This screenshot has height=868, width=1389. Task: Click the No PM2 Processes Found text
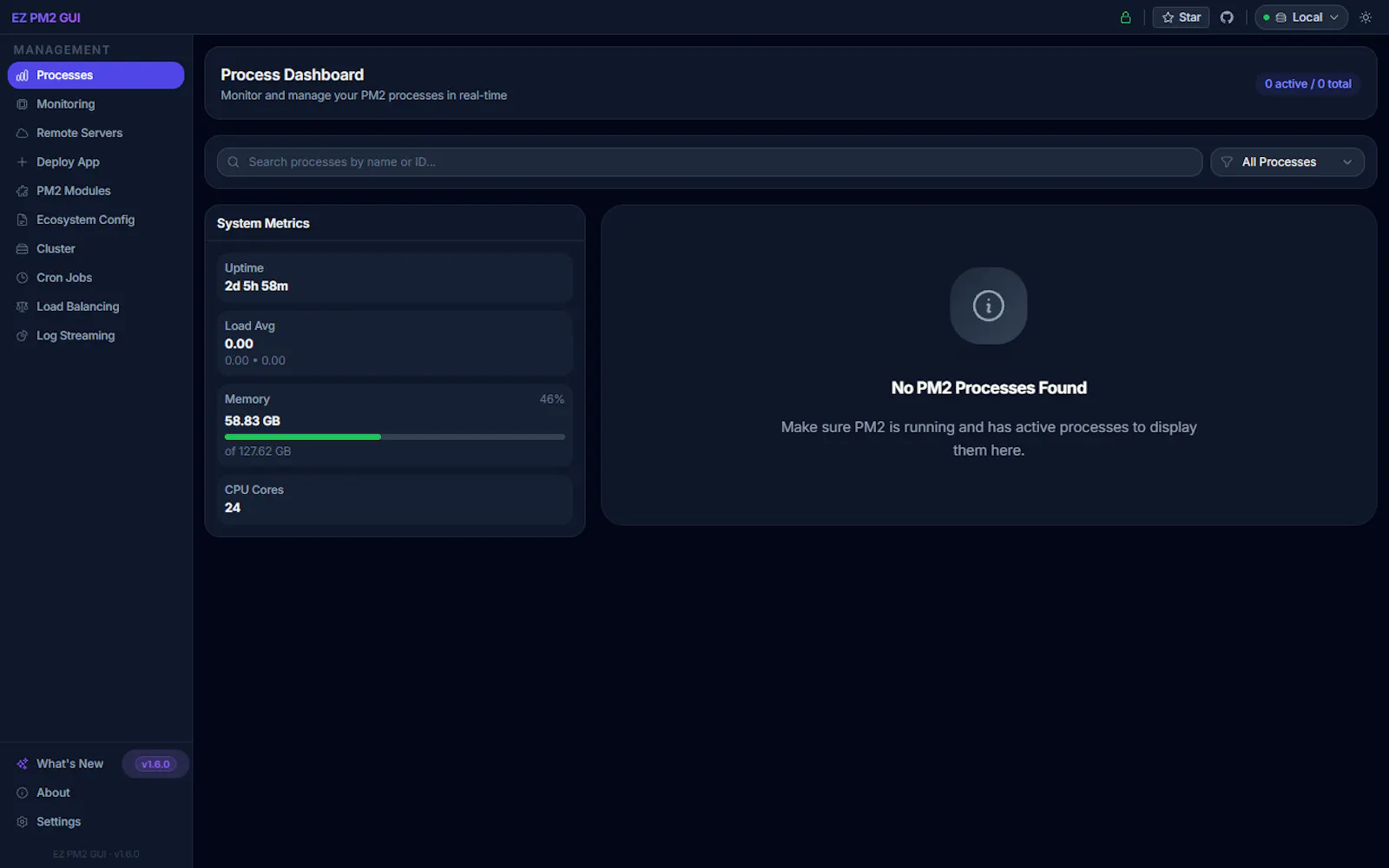click(989, 388)
